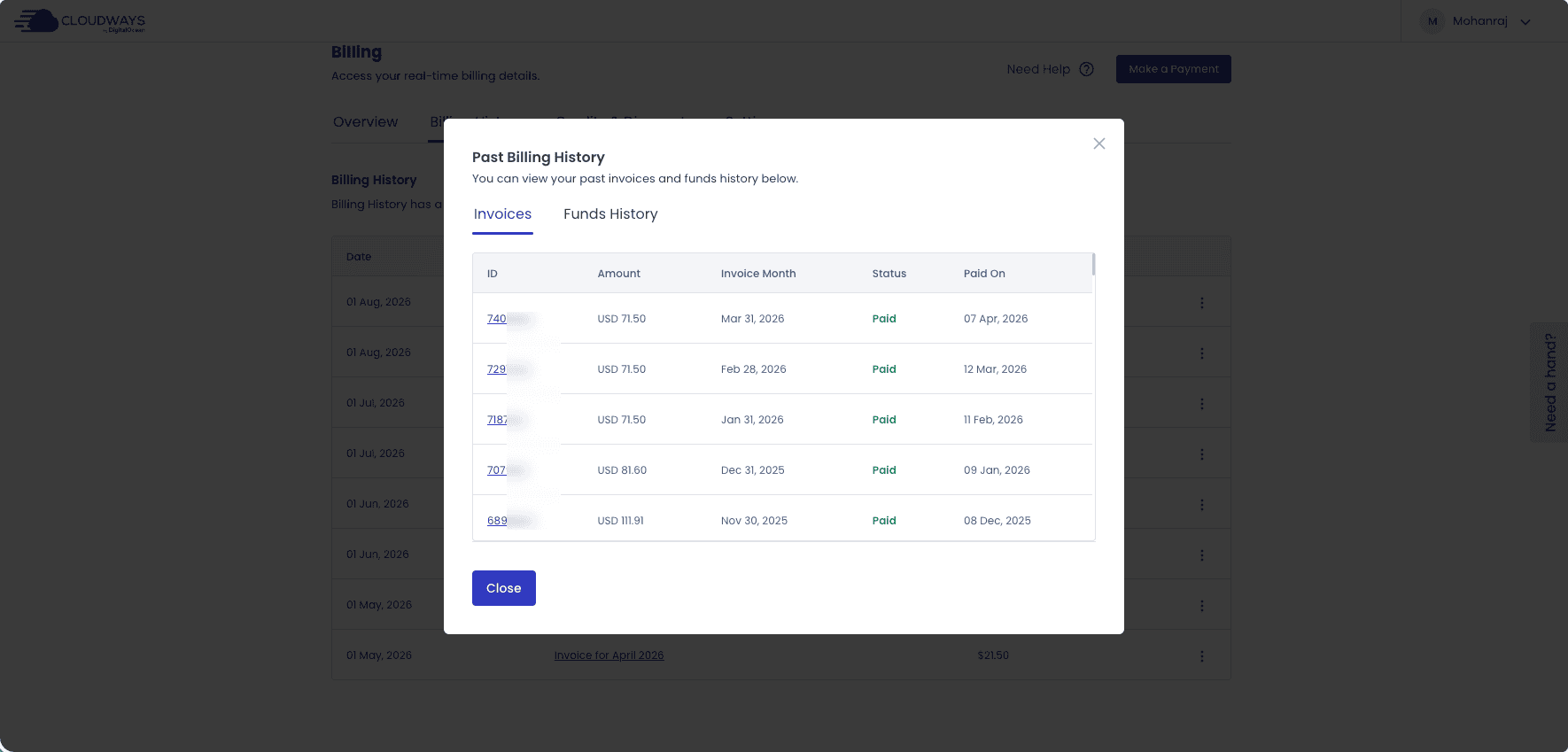The width and height of the screenshot is (1568, 752).
Task: Click the Paid On column header
Action: 984,274
